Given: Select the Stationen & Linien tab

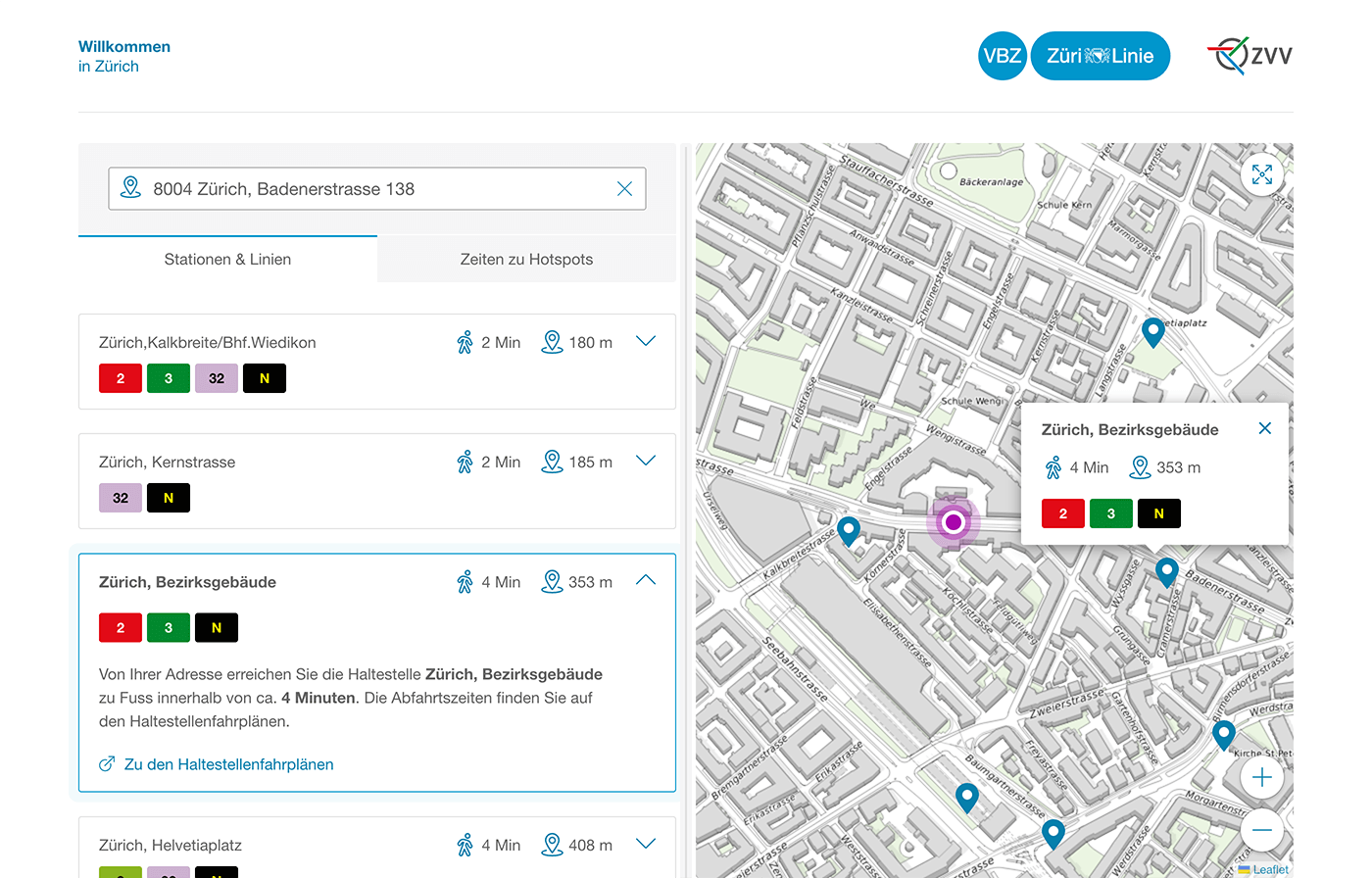Looking at the screenshot, I should (227, 260).
